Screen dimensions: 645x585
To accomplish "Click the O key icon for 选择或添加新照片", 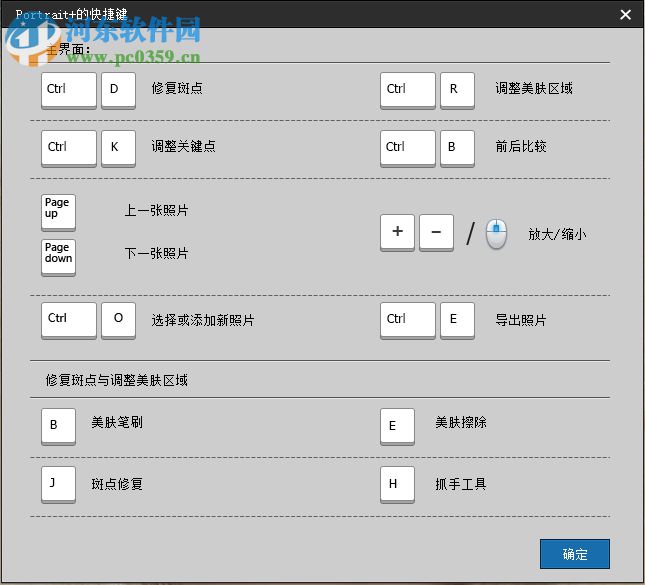I will click(118, 320).
